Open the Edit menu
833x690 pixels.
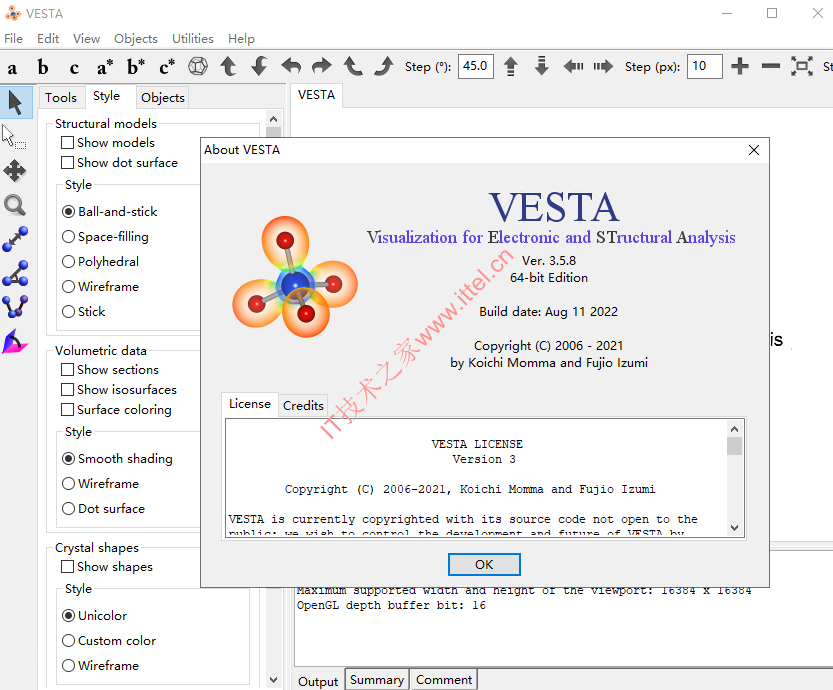[x=48, y=39]
